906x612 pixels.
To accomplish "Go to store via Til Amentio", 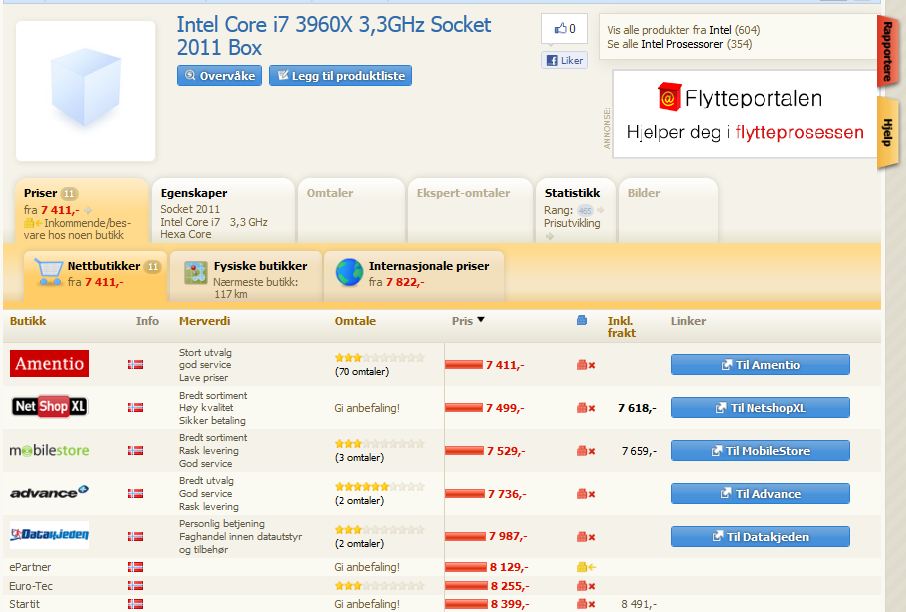I will [x=760, y=365].
